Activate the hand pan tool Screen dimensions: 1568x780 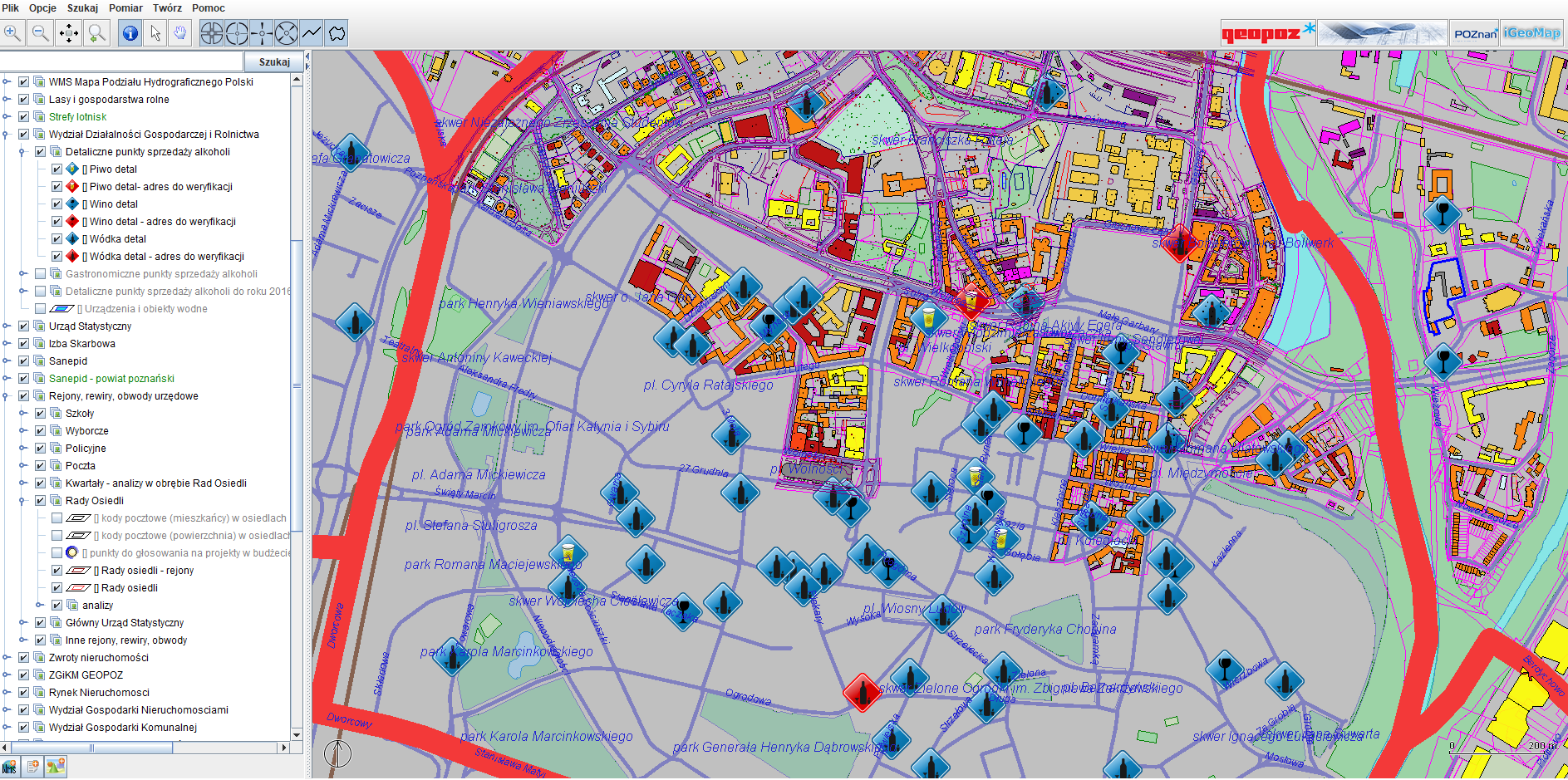[x=179, y=33]
